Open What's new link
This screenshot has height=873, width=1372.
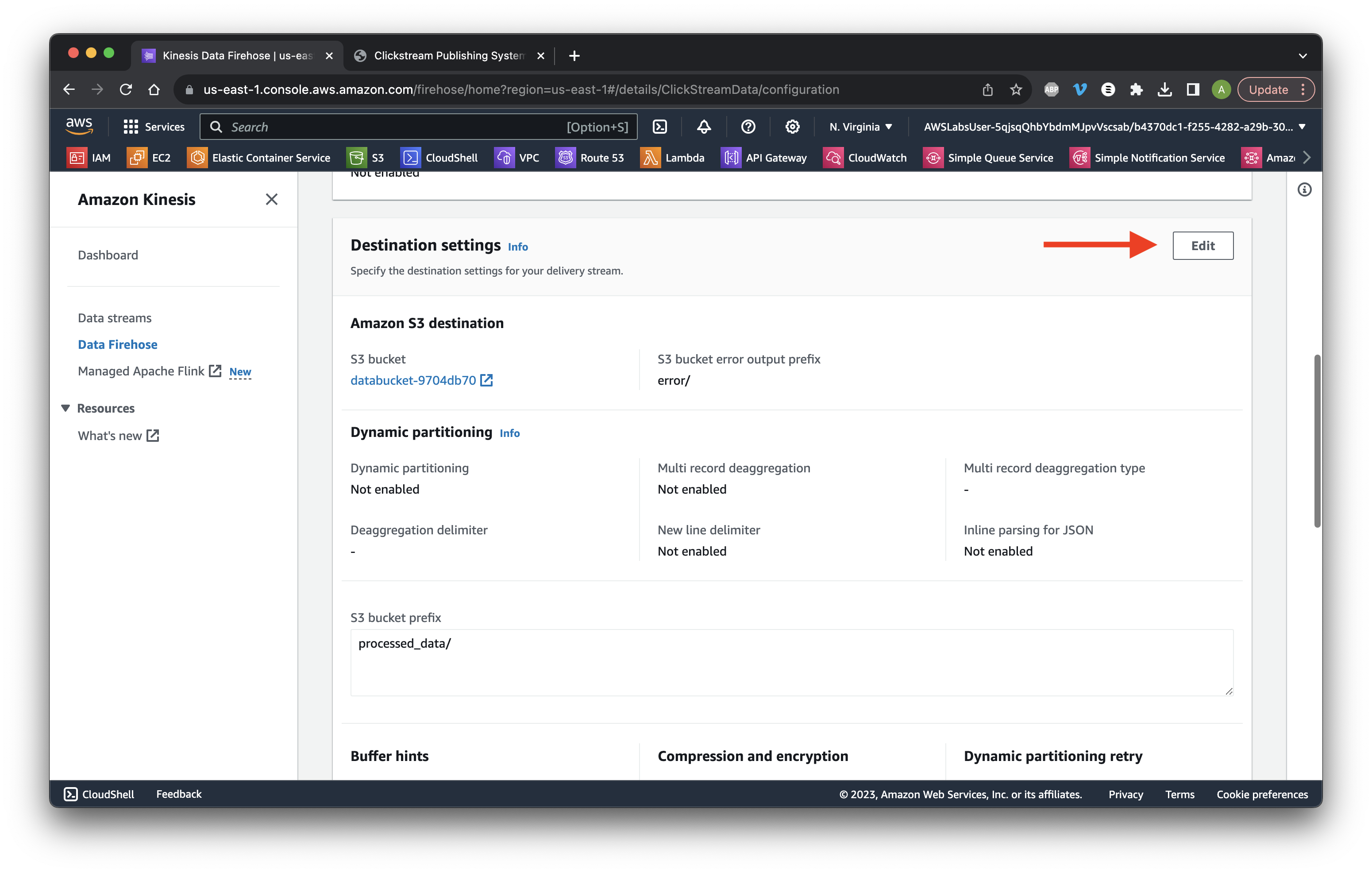pos(119,435)
